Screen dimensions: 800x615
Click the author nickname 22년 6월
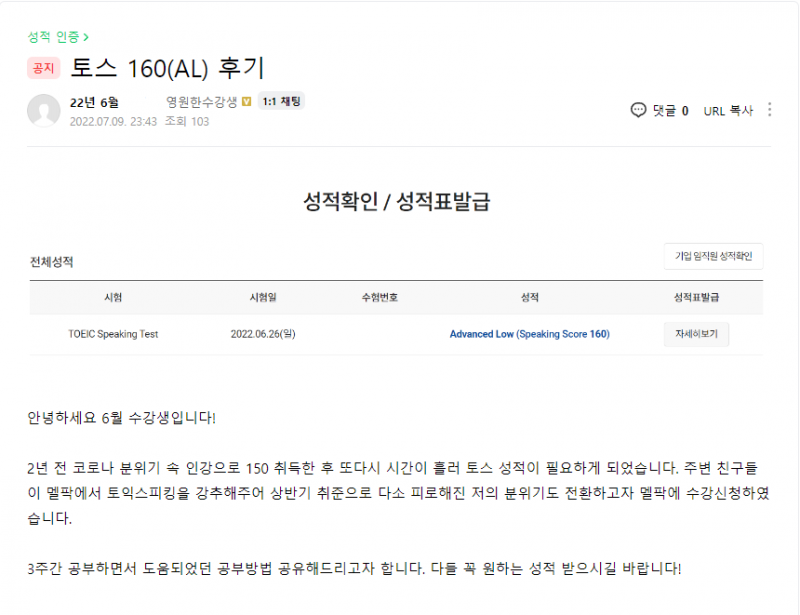tap(94, 102)
